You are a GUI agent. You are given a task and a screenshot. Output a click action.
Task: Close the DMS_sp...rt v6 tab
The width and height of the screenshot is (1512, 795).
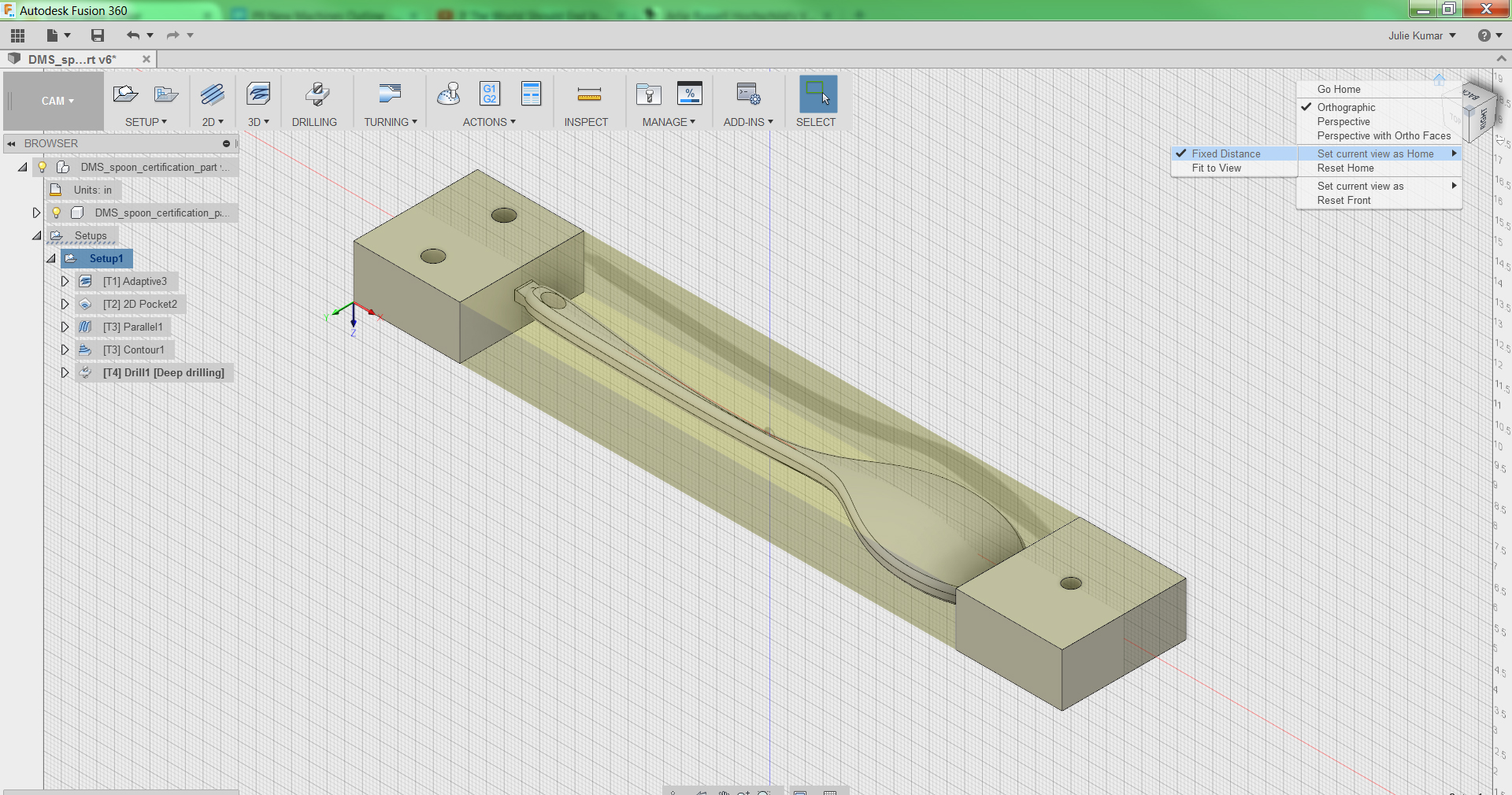(146, 59)
